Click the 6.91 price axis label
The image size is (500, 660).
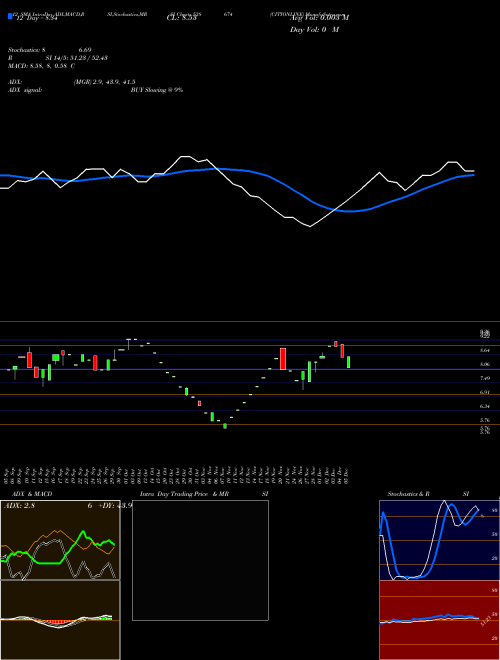coord(484,392)
